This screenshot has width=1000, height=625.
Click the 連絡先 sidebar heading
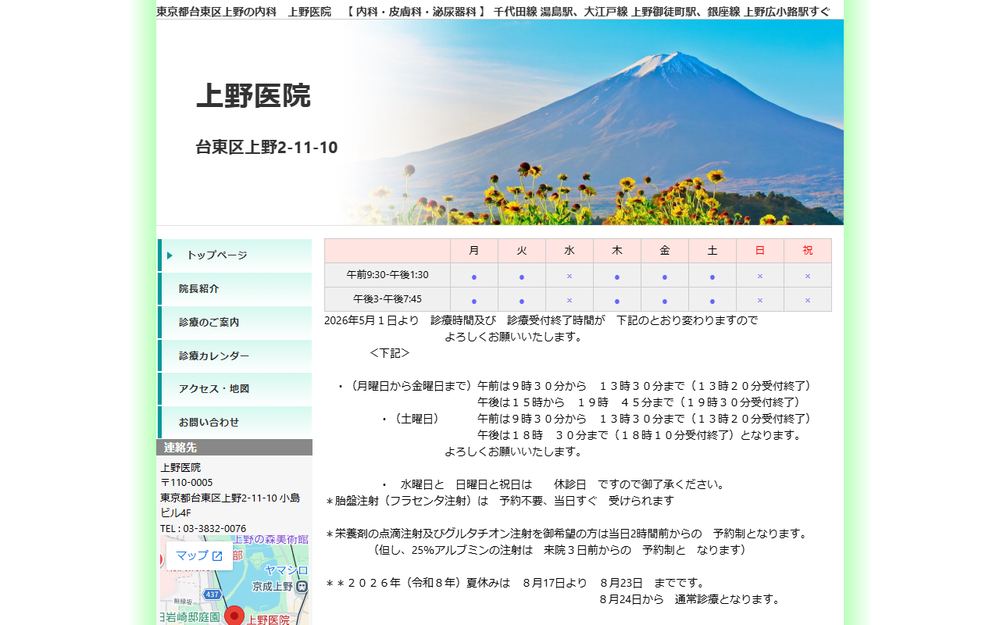point(234,448)
